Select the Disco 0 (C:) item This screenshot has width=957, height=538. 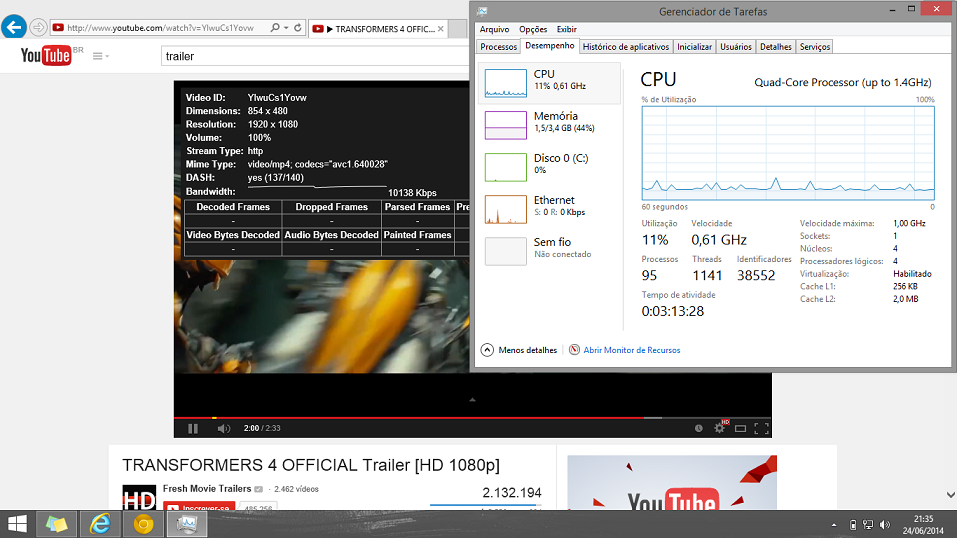point(549,167)
